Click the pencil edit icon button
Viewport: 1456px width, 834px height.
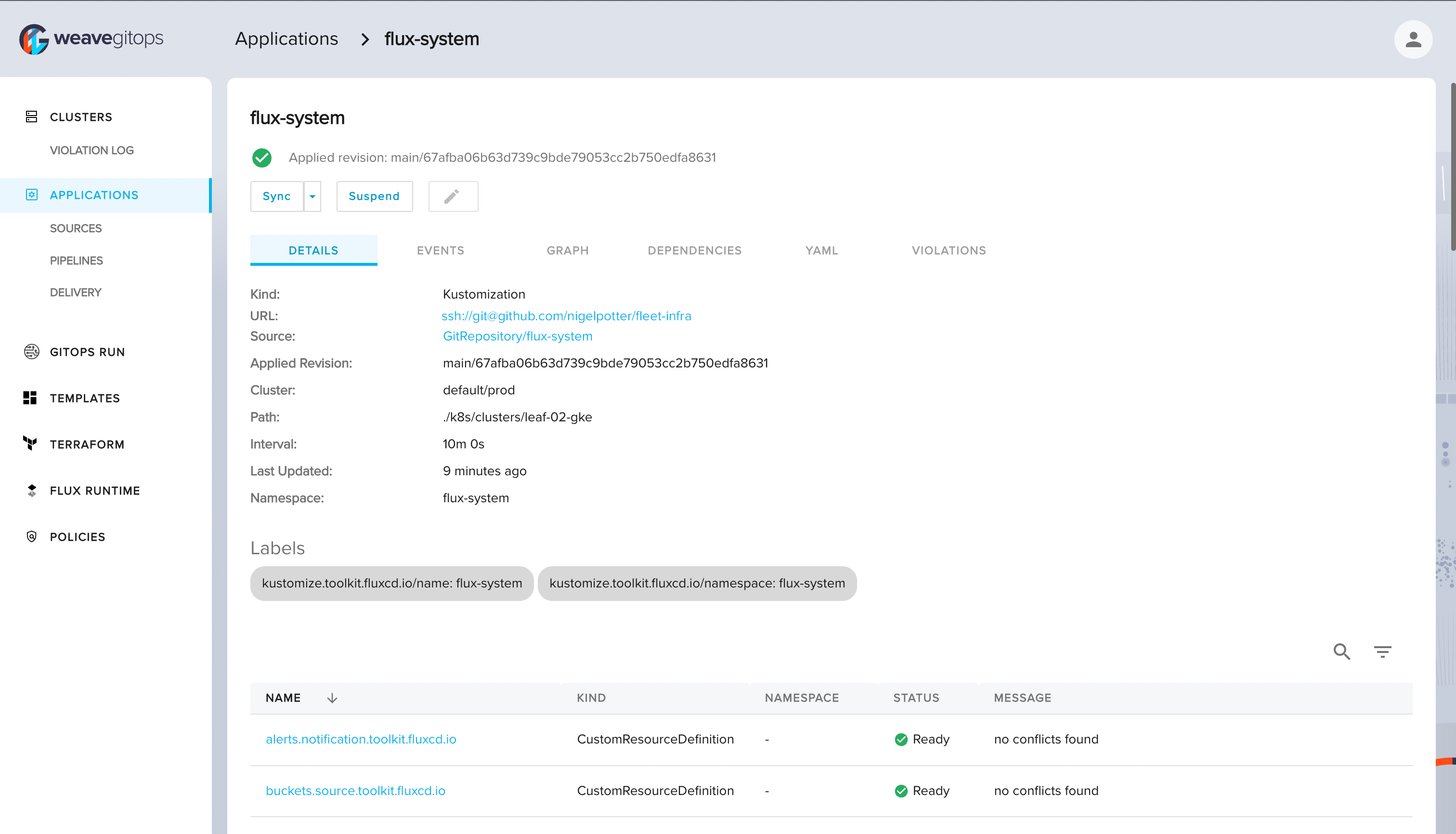click(x=453, y=196)
